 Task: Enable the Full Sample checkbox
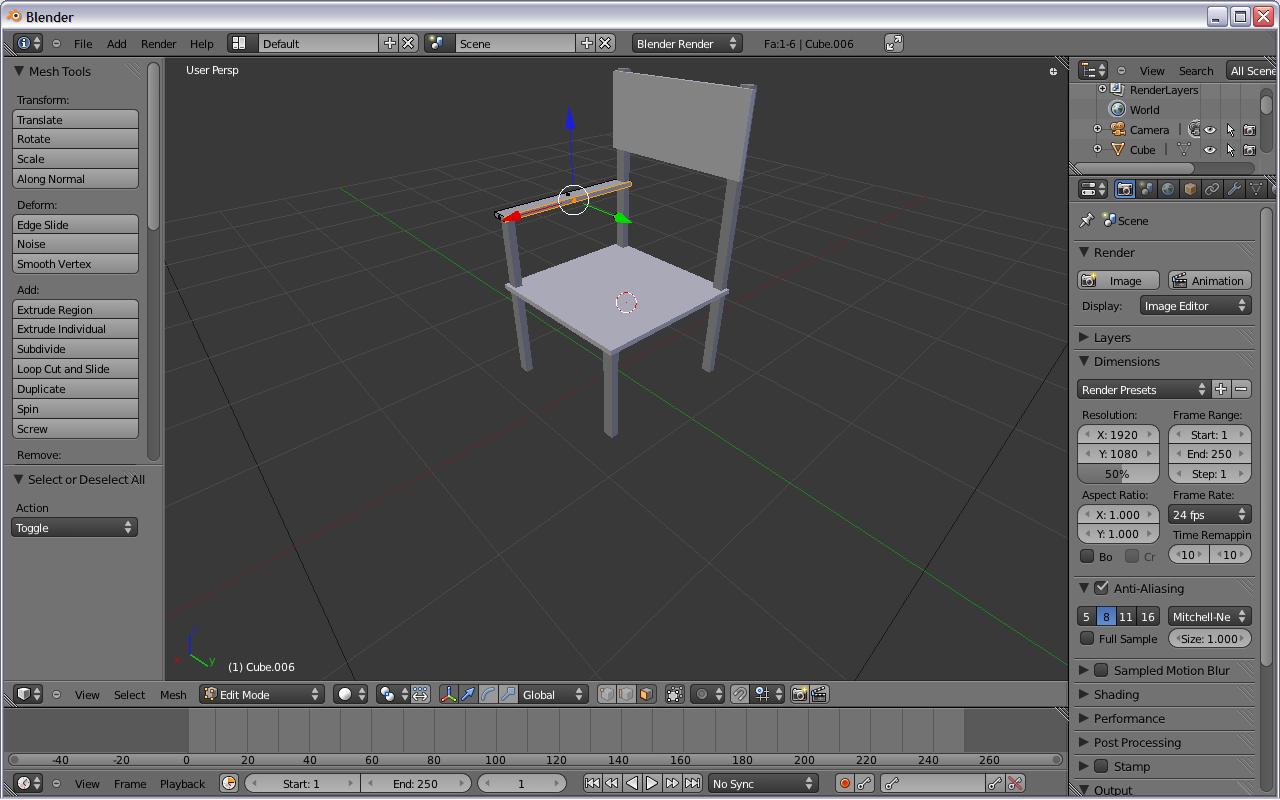(x=1087, y=638)
